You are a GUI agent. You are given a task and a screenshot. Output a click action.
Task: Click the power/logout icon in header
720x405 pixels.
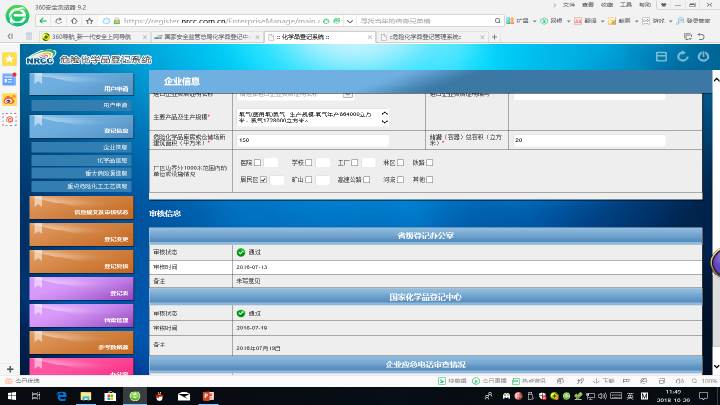tap(703, 57)
